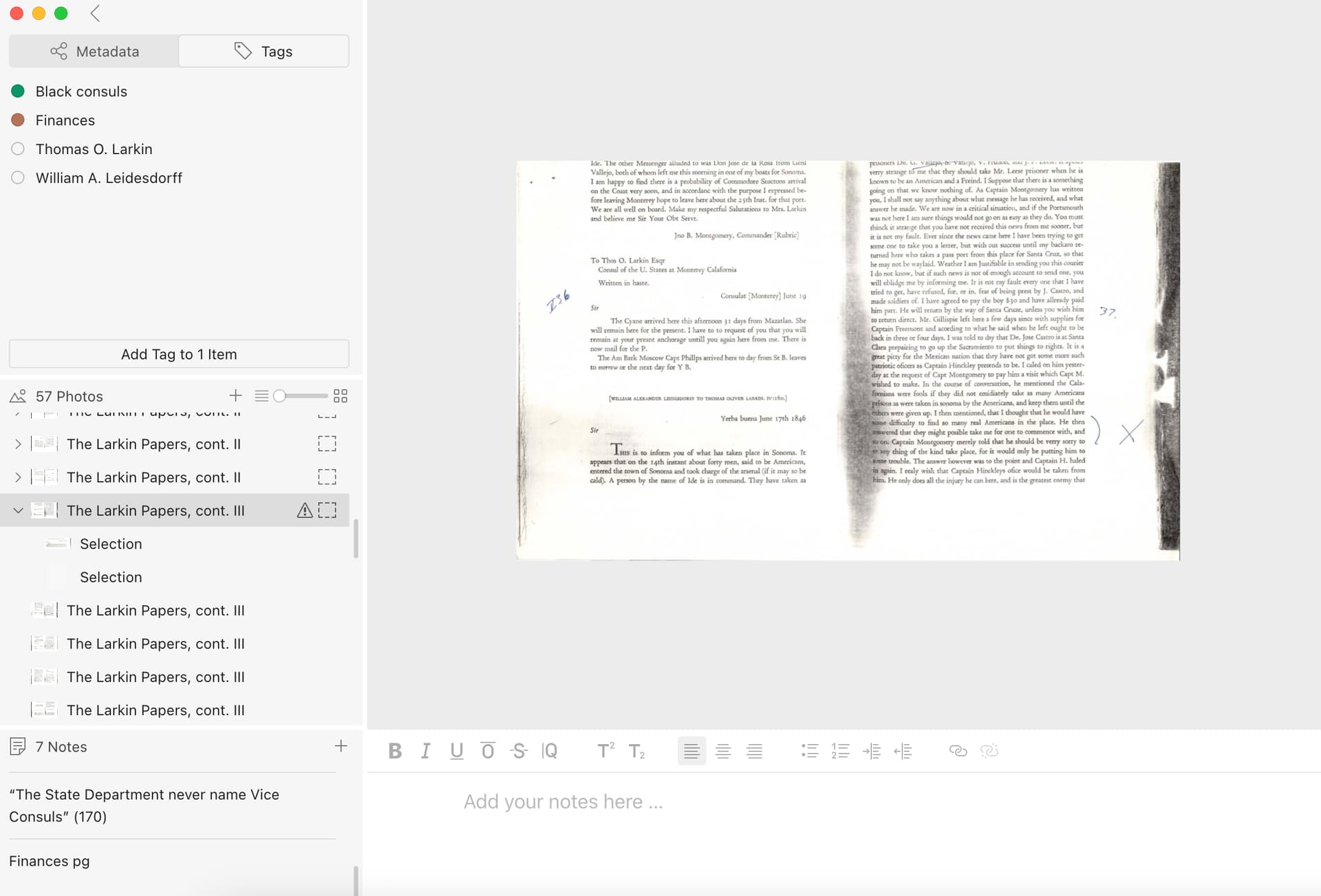The width and height of the screenshot is (1321, 896).
Task: Remove link with the unlink icon
Action: (989, 751)
